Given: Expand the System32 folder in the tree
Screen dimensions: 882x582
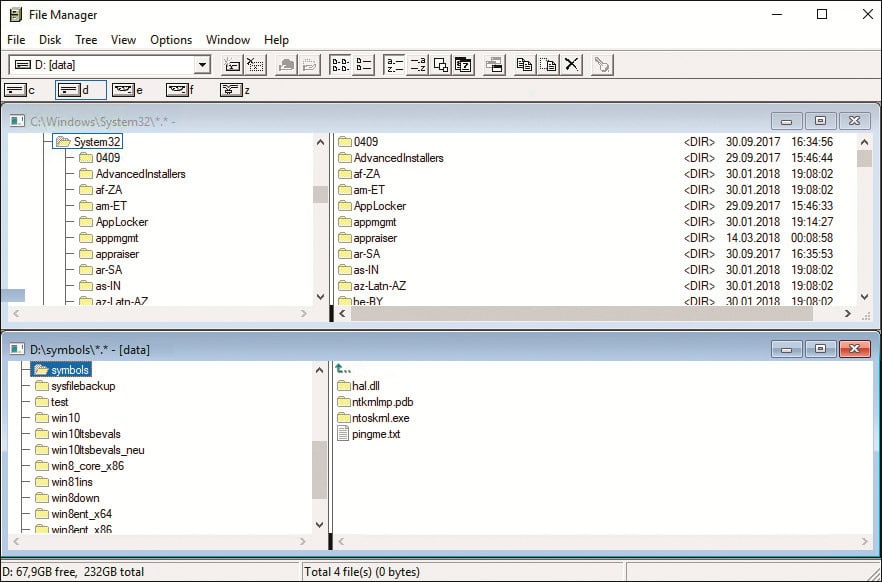Looking at the screenshot, I should (95, 141).
